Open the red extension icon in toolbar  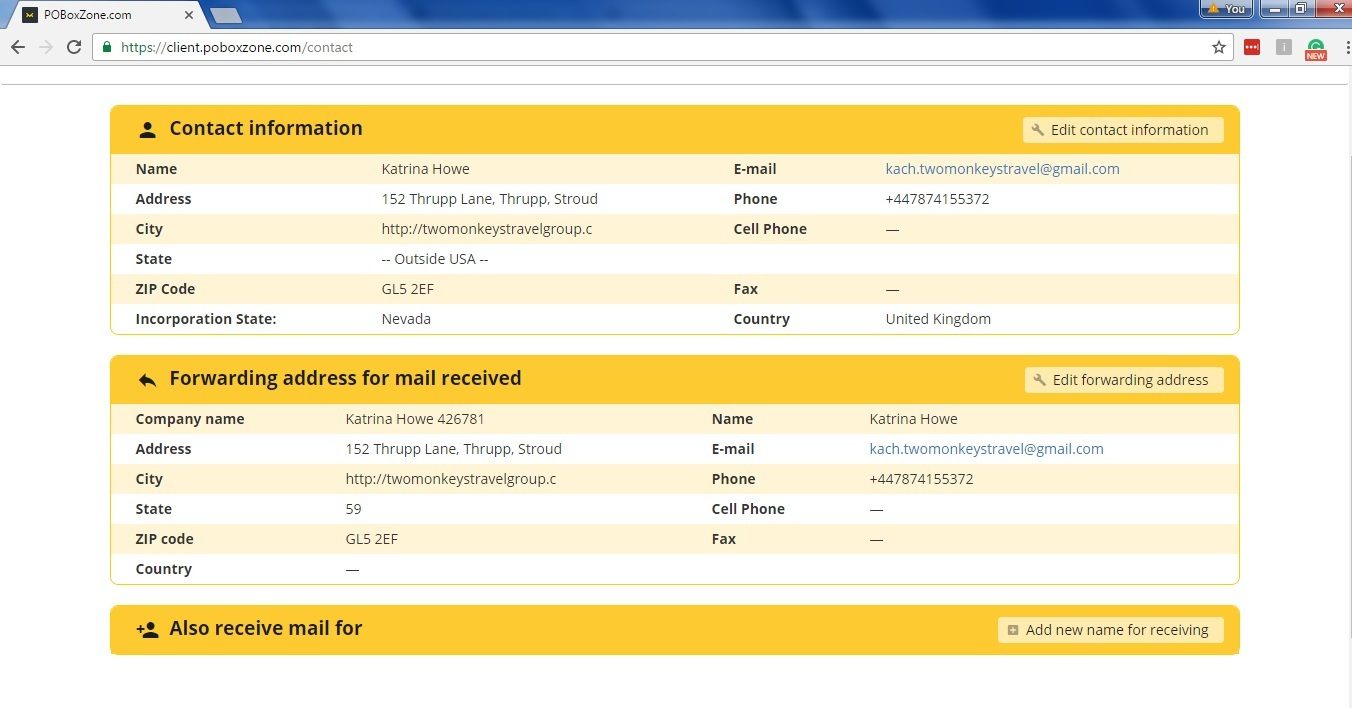coord(1252,47)
